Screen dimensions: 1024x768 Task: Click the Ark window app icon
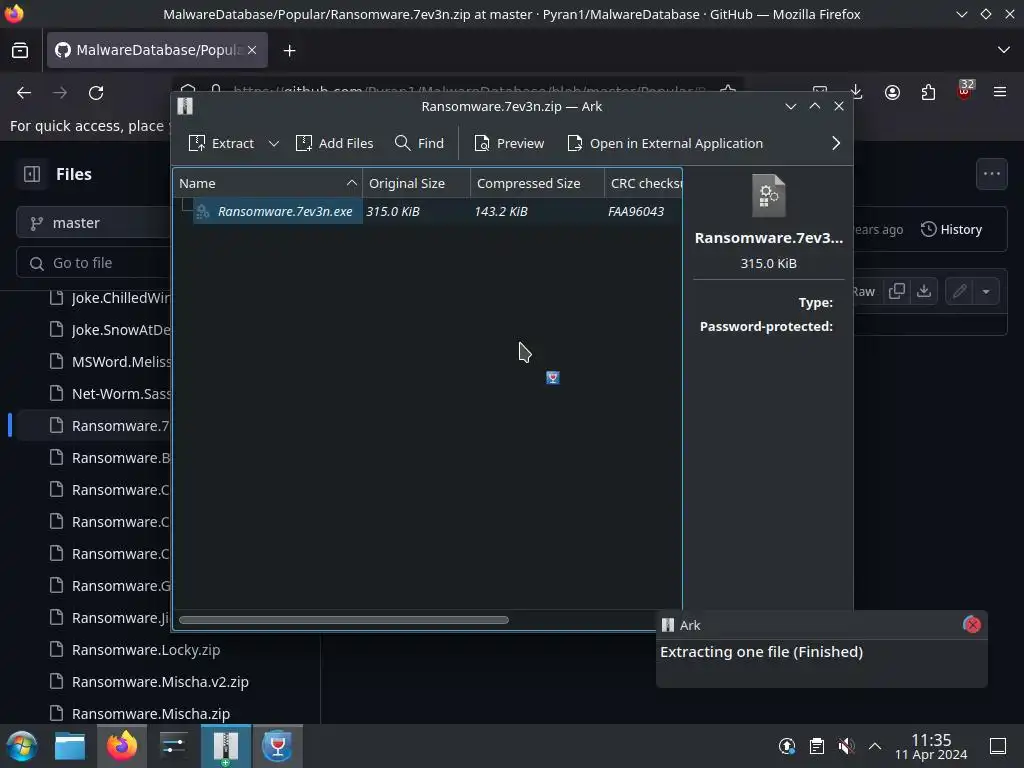point(185,106)
